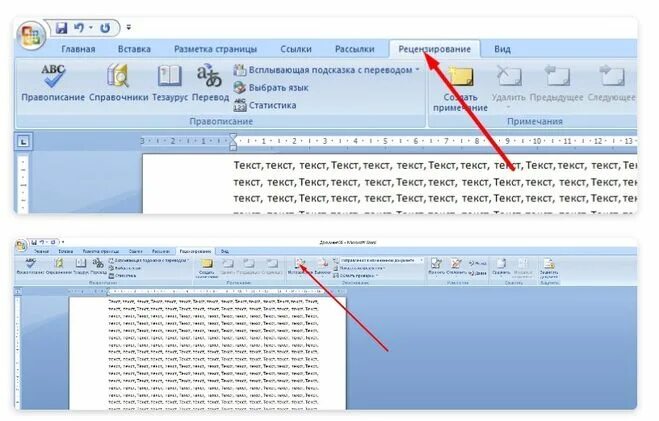Screen dimensions: 659x421
Task: Expand Customize Quick Access Toolbar in upper window
Action: 129,28
